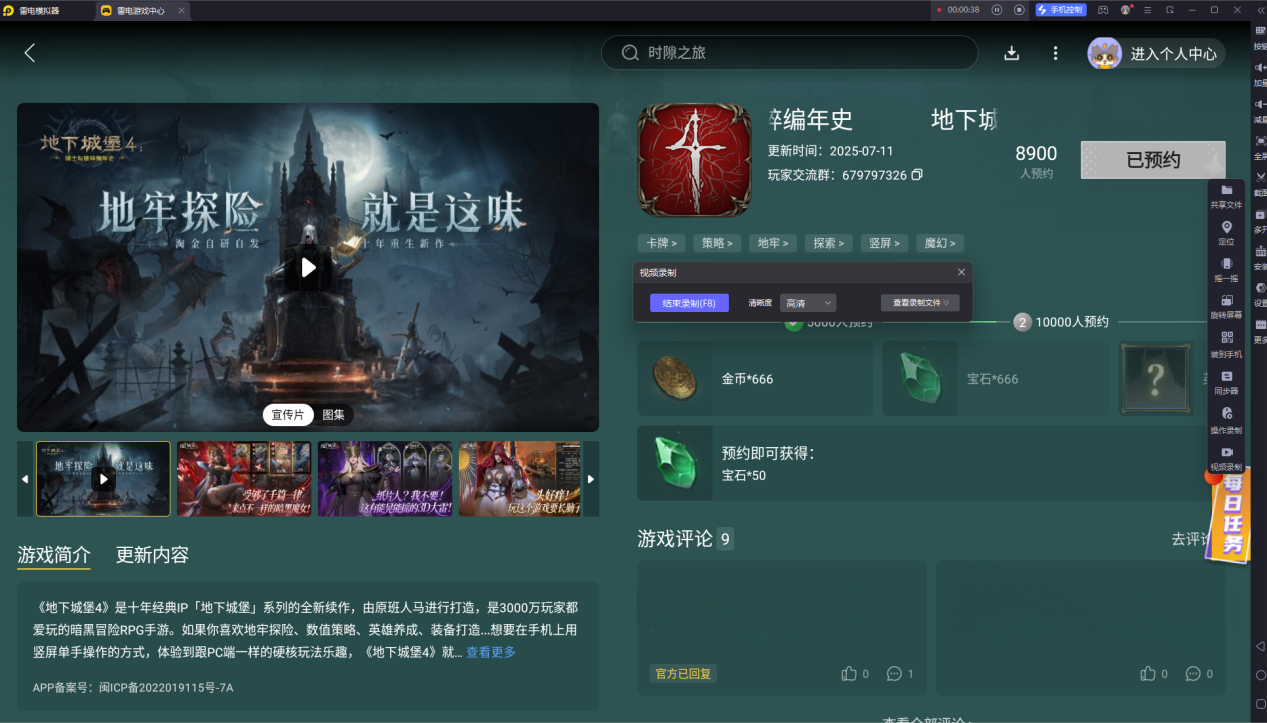Click the mystery question-mark reward

[x=1156, y=379]
